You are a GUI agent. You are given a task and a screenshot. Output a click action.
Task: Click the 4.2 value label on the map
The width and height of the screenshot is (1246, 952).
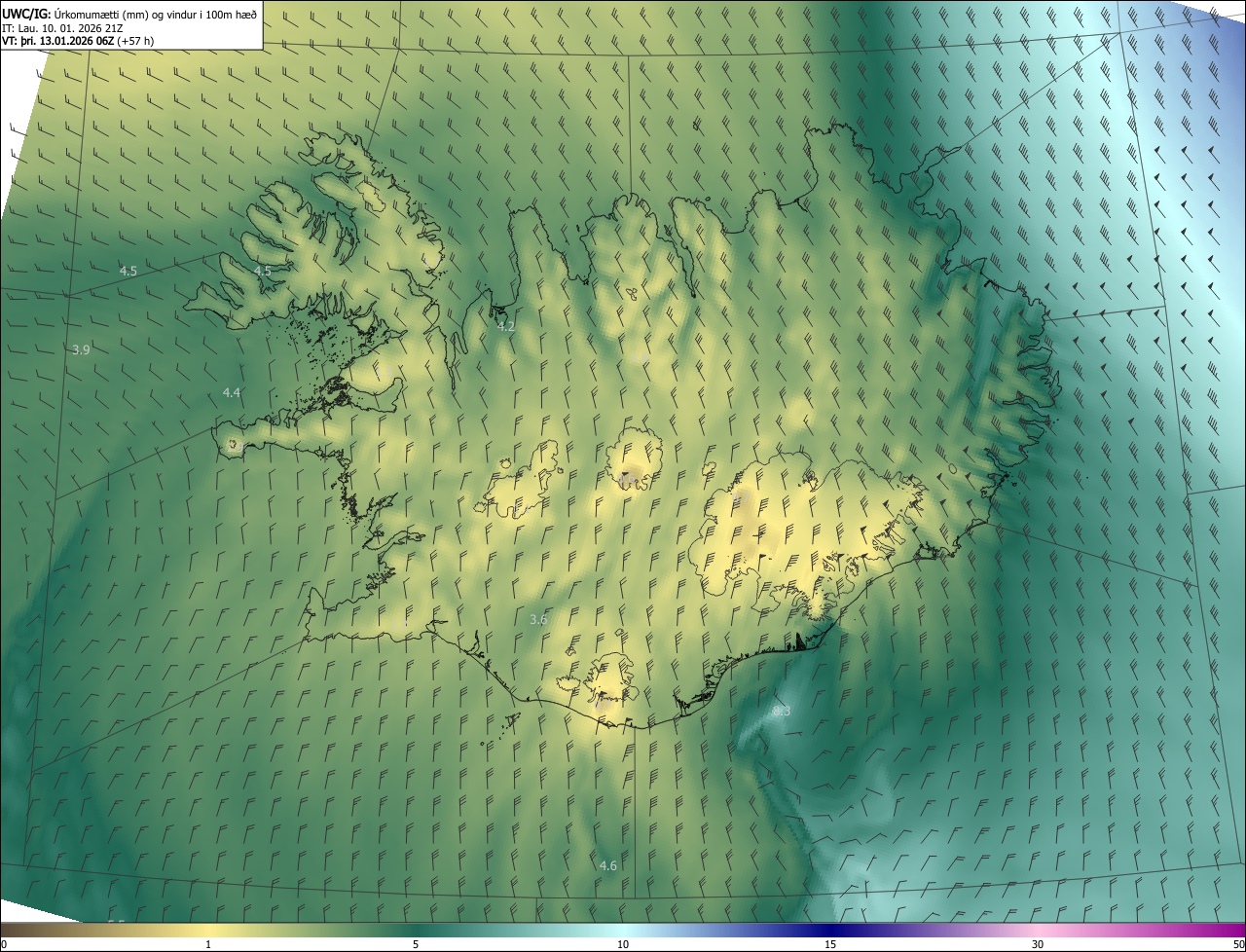505,326
